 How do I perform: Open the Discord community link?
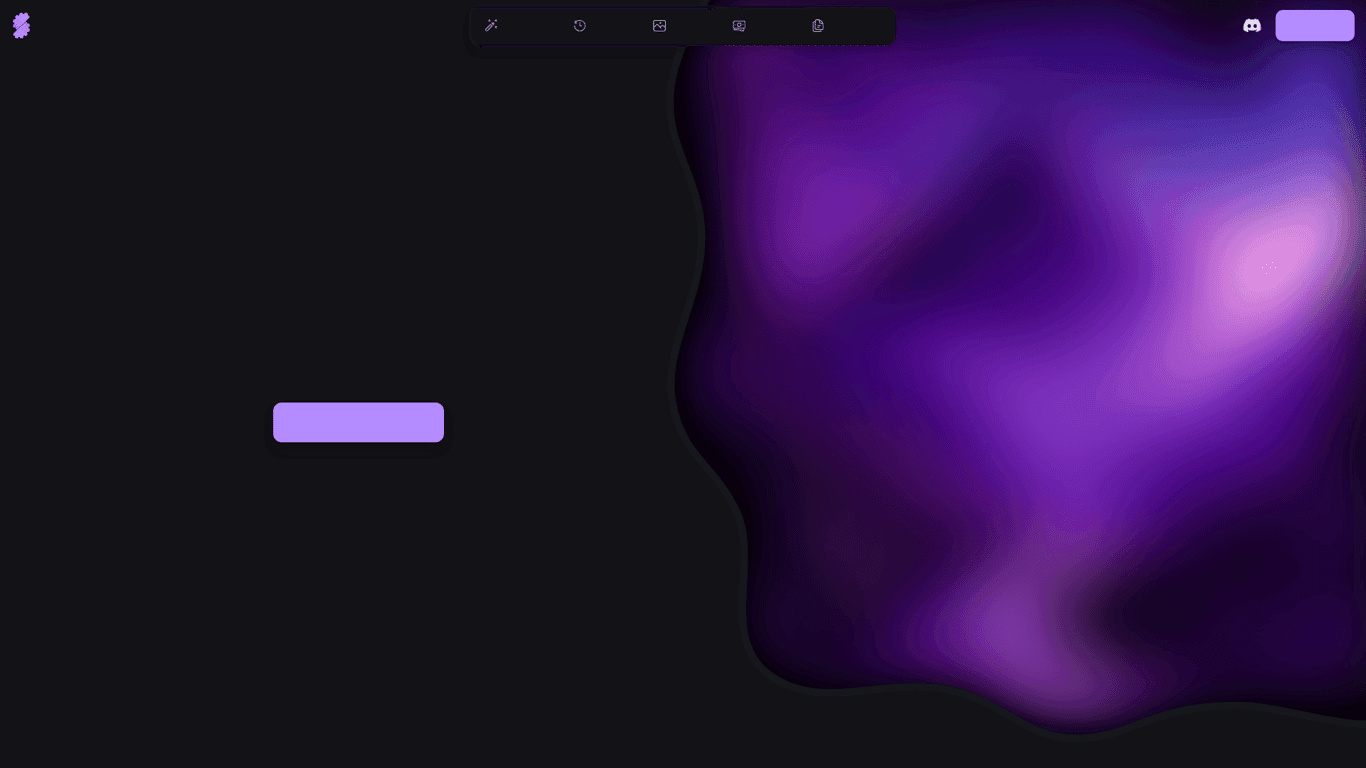[1251, 26]
